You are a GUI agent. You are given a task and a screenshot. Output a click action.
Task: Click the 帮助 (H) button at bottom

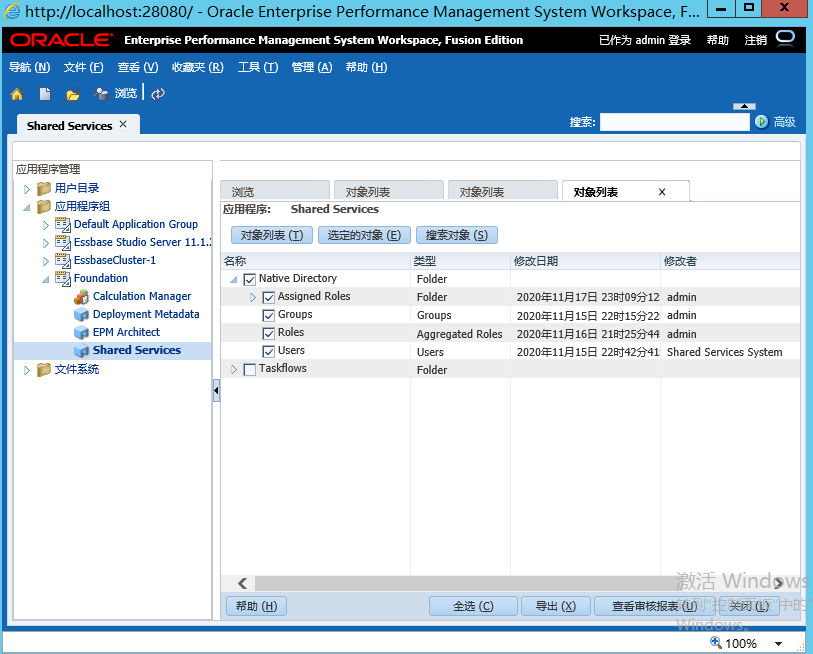(x=257, y=606)
